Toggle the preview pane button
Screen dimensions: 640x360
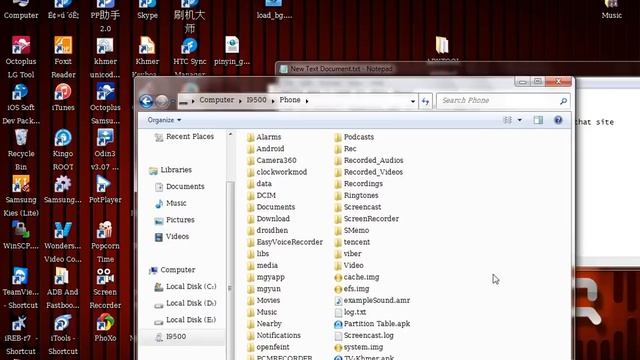pyautogui.click(x=538, y=120)
